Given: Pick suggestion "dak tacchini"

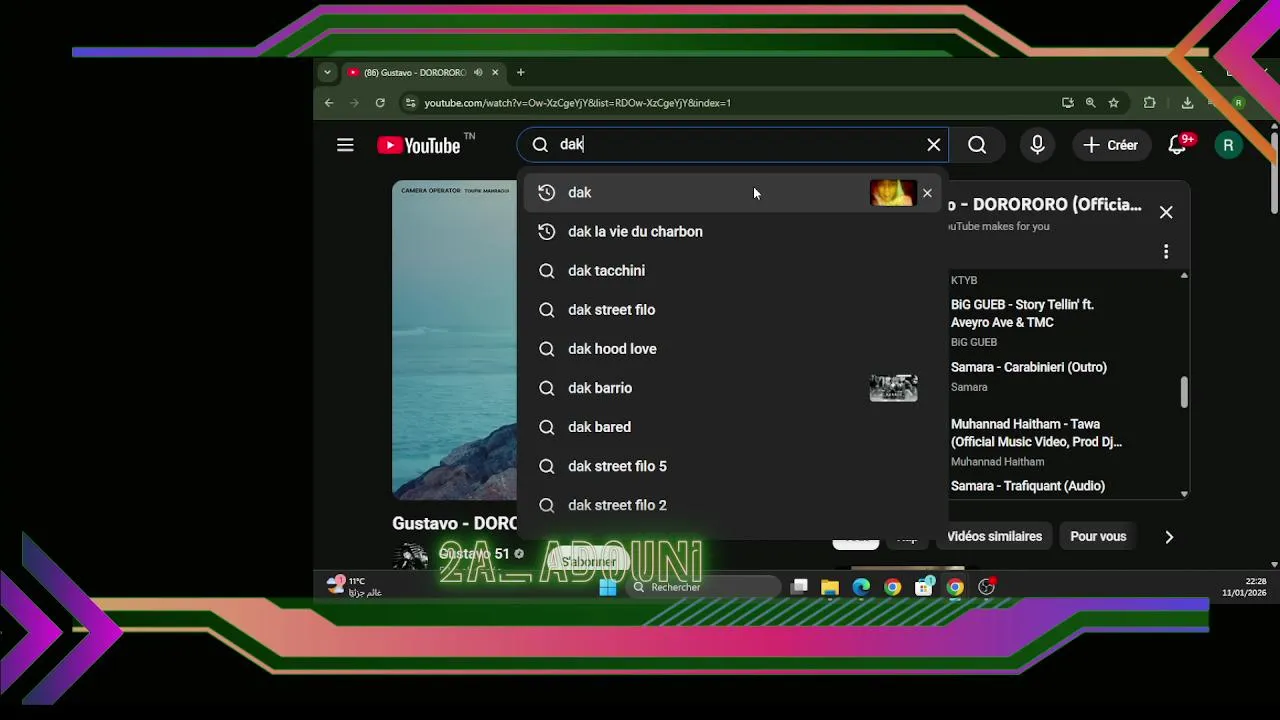Looking at the screenshot, I should coord(732,271).
